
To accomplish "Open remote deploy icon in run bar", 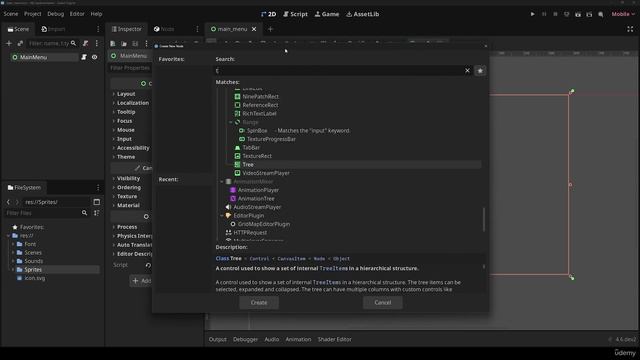I will (x=567, y=14).
